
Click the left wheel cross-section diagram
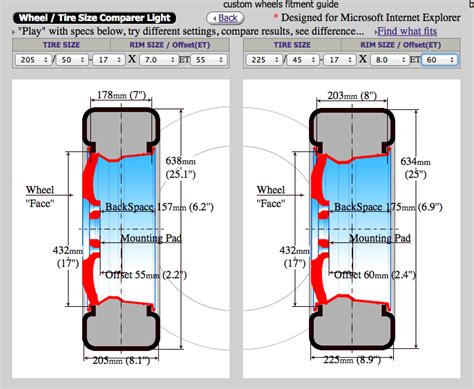point(121,229)
